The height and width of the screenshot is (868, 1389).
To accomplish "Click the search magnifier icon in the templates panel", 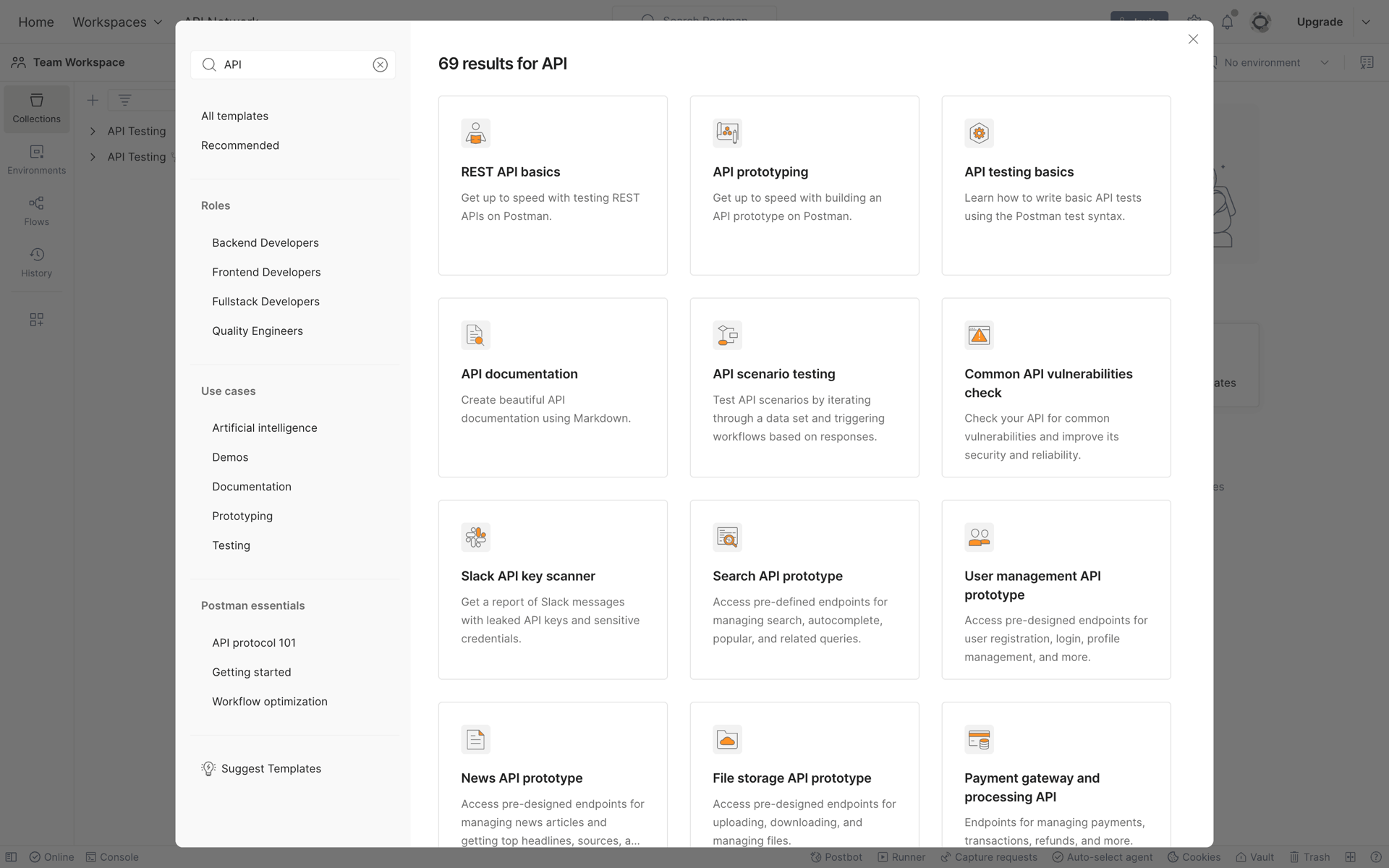I will pyautogui.click(x=209, y=64).
